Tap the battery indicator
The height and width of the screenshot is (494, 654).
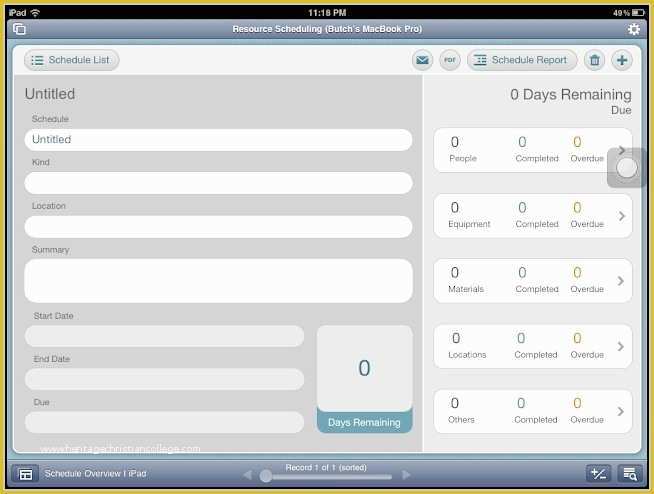tap(638, 13)
